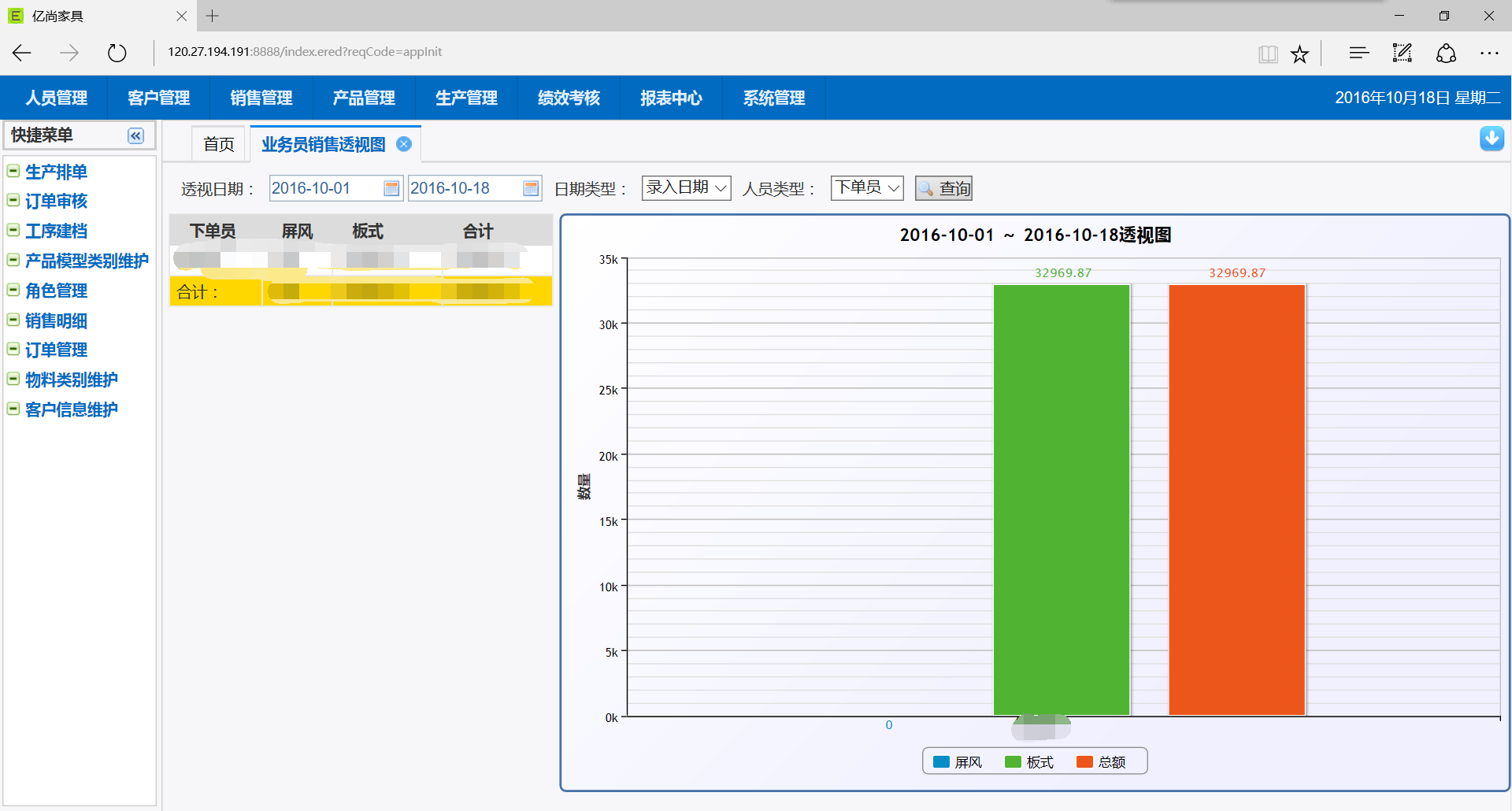Open the 日期类型 dropdown
1512x811 pixels.
point(686,188)
